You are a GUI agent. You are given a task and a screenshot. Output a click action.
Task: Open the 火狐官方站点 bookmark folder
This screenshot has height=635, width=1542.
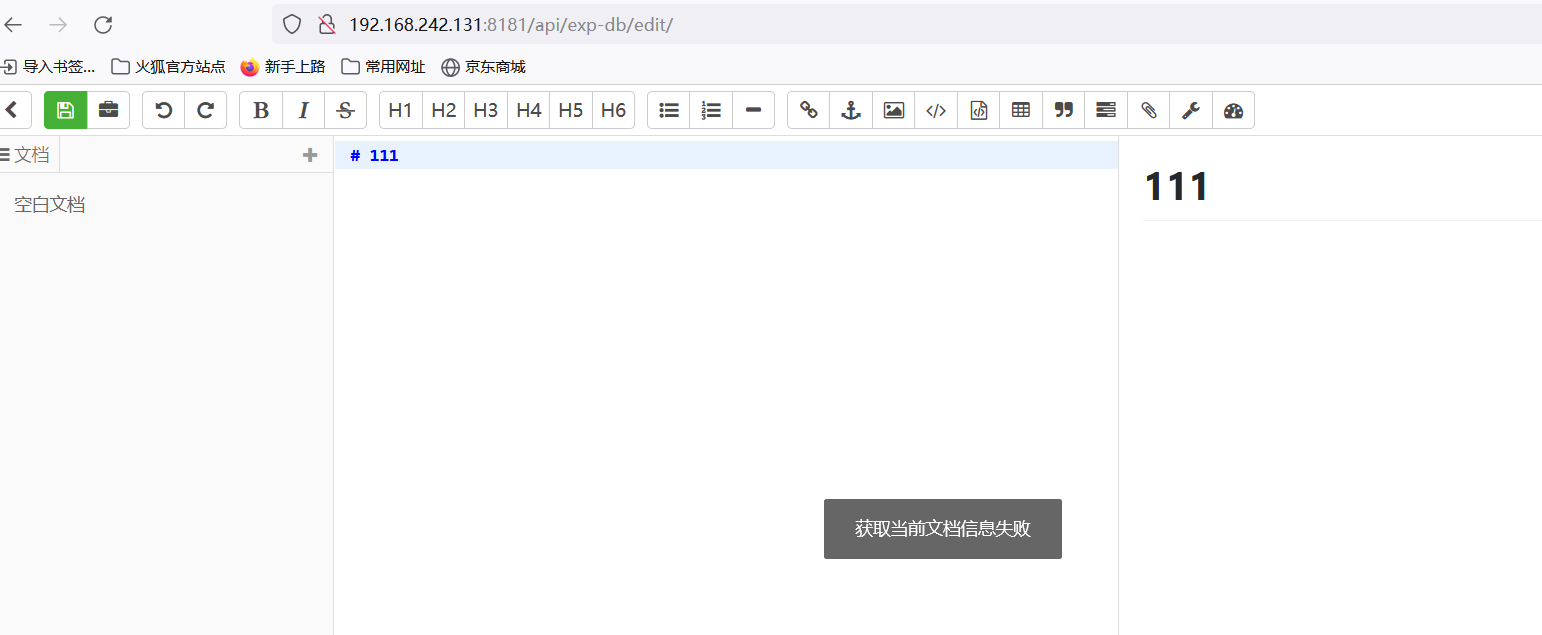point(168,67)
